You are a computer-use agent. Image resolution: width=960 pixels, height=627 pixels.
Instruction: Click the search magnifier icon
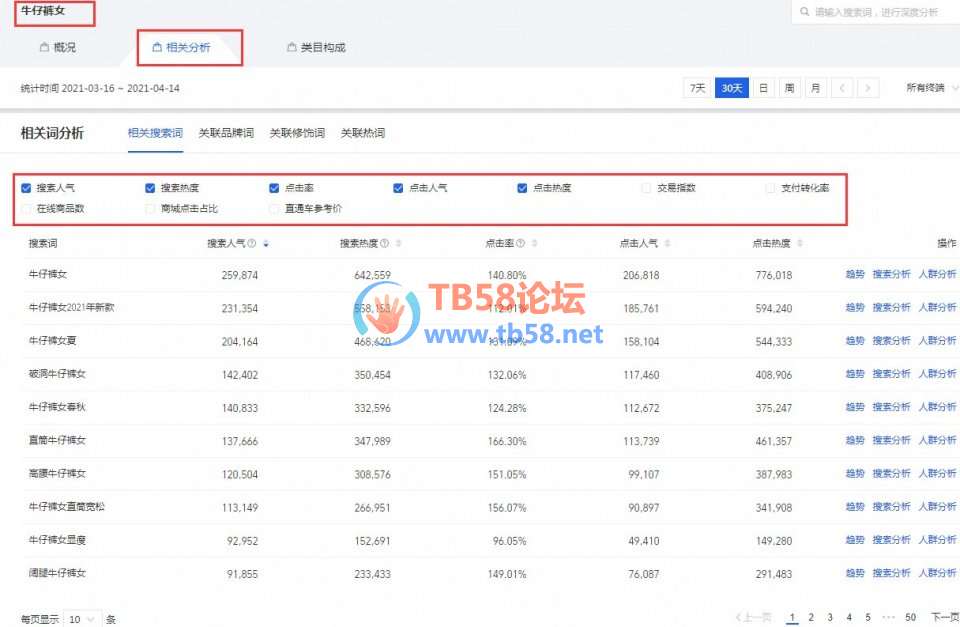pyautogui.click(x=804, y=12)
